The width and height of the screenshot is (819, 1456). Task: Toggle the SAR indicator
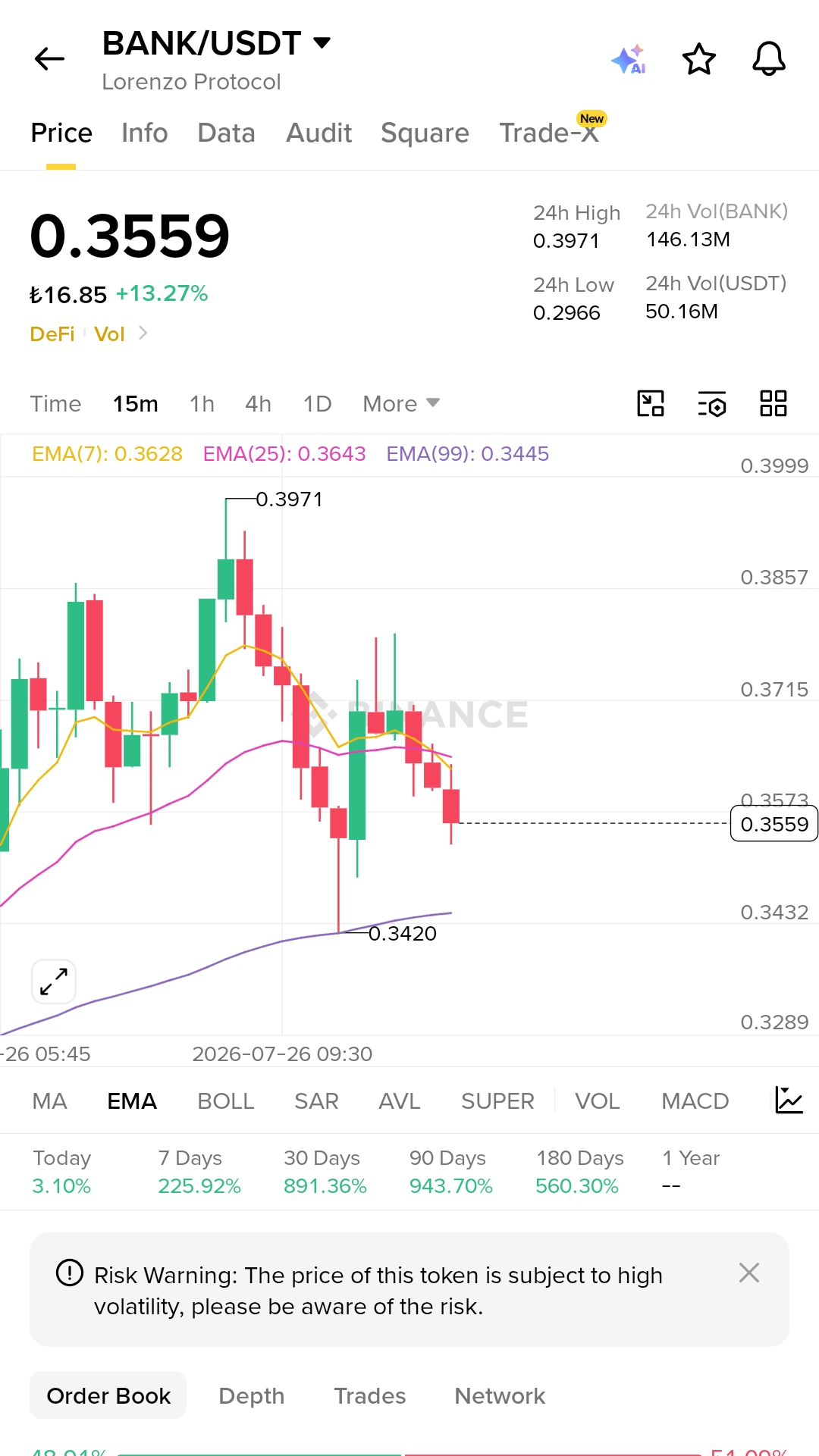[316, 1101]
